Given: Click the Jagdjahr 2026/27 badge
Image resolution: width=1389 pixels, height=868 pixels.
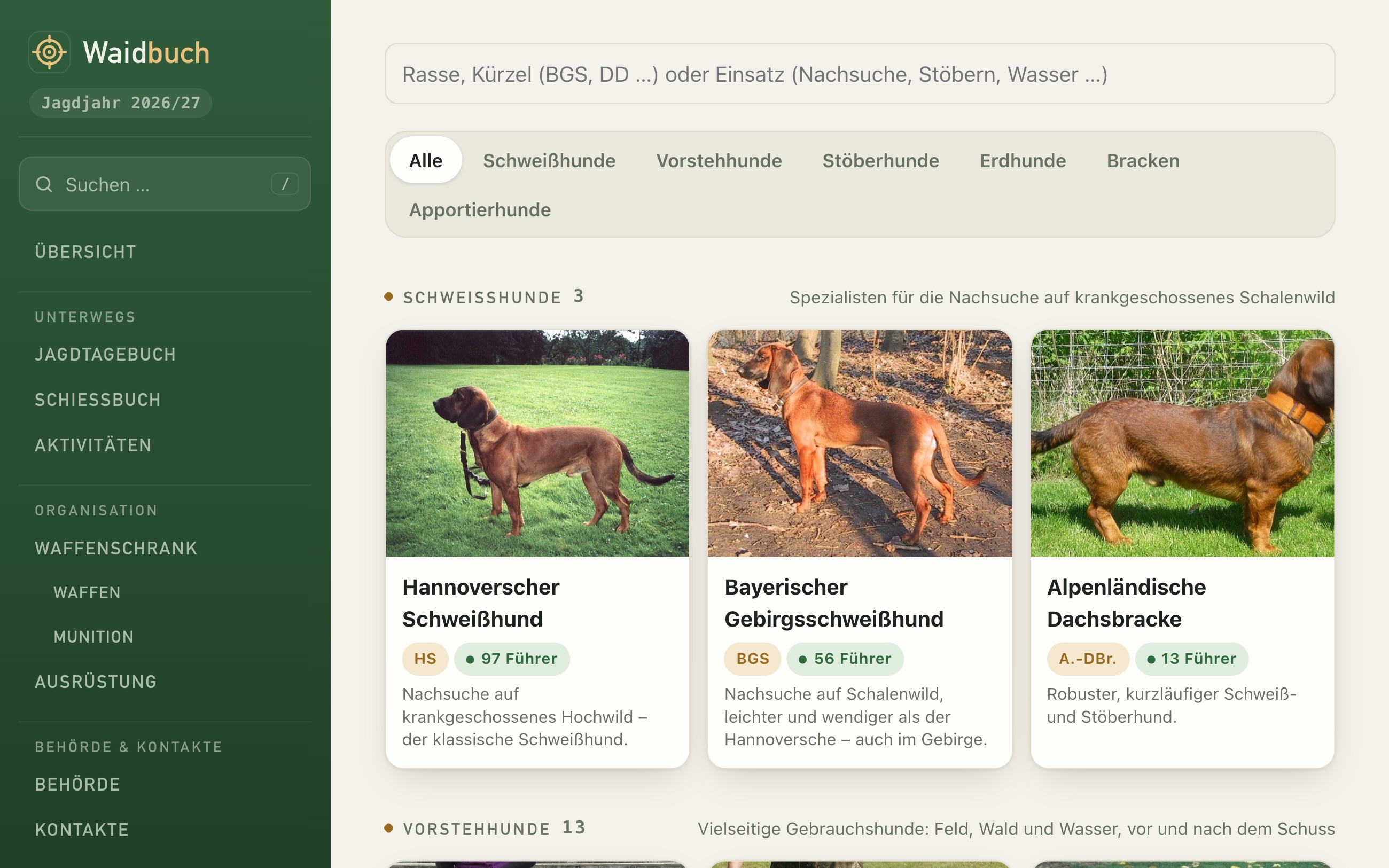Looking at the screenshot, I should [x=121, y=103].
